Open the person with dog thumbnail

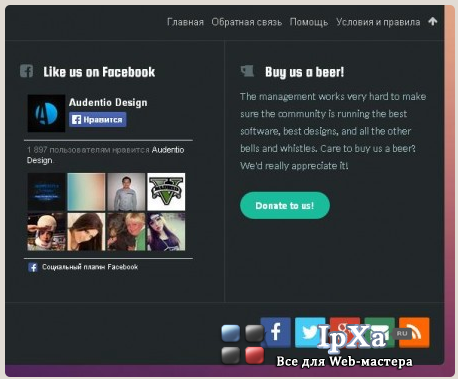click(126, 232)
